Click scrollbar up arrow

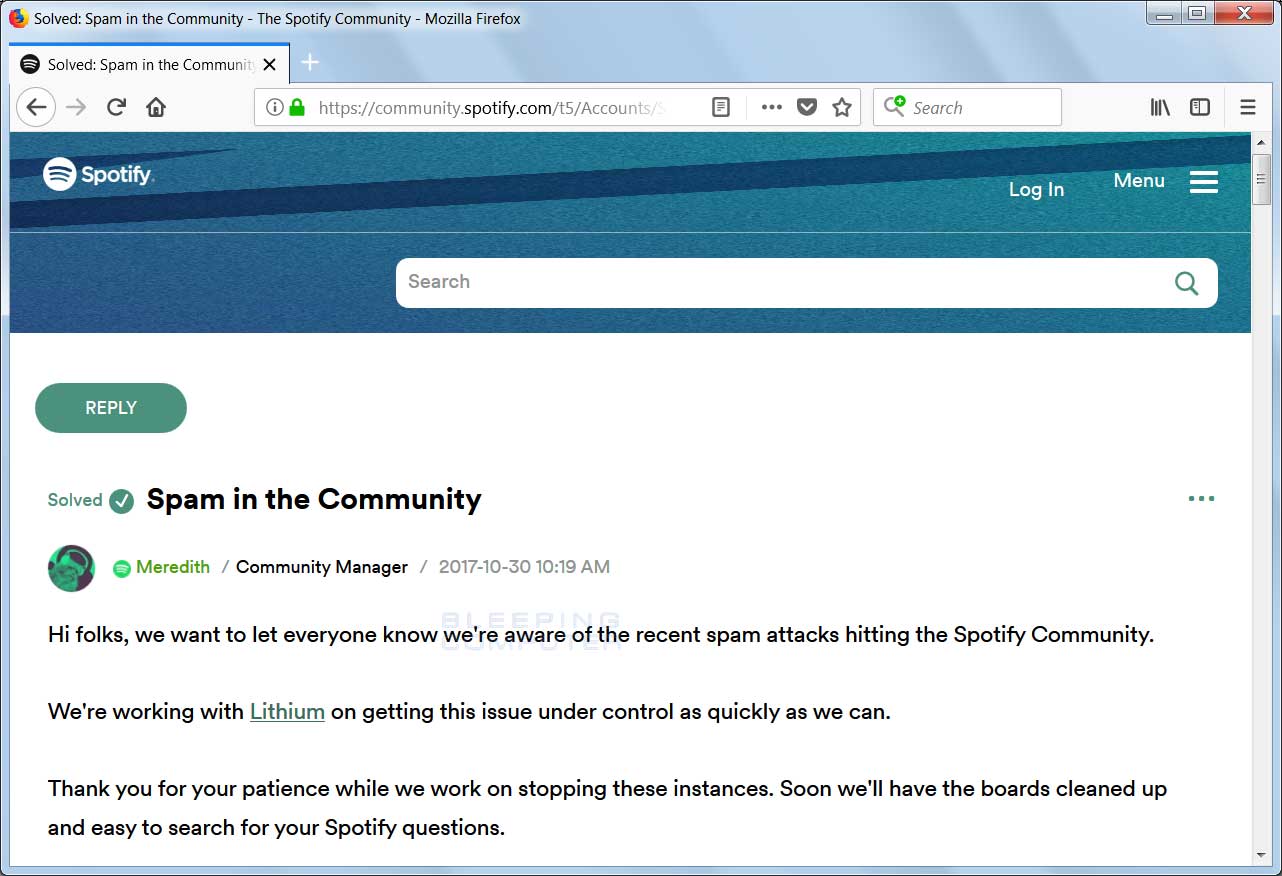pyautogui.click(x=1262, y=142)
